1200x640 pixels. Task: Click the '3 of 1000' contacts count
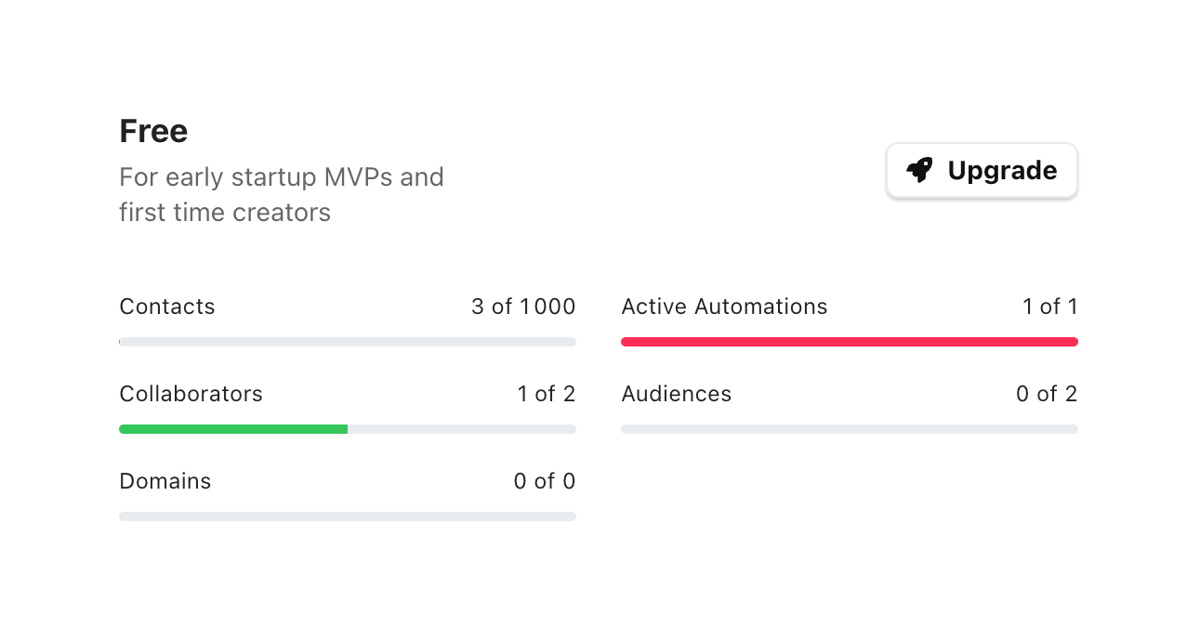coord(523,307)
